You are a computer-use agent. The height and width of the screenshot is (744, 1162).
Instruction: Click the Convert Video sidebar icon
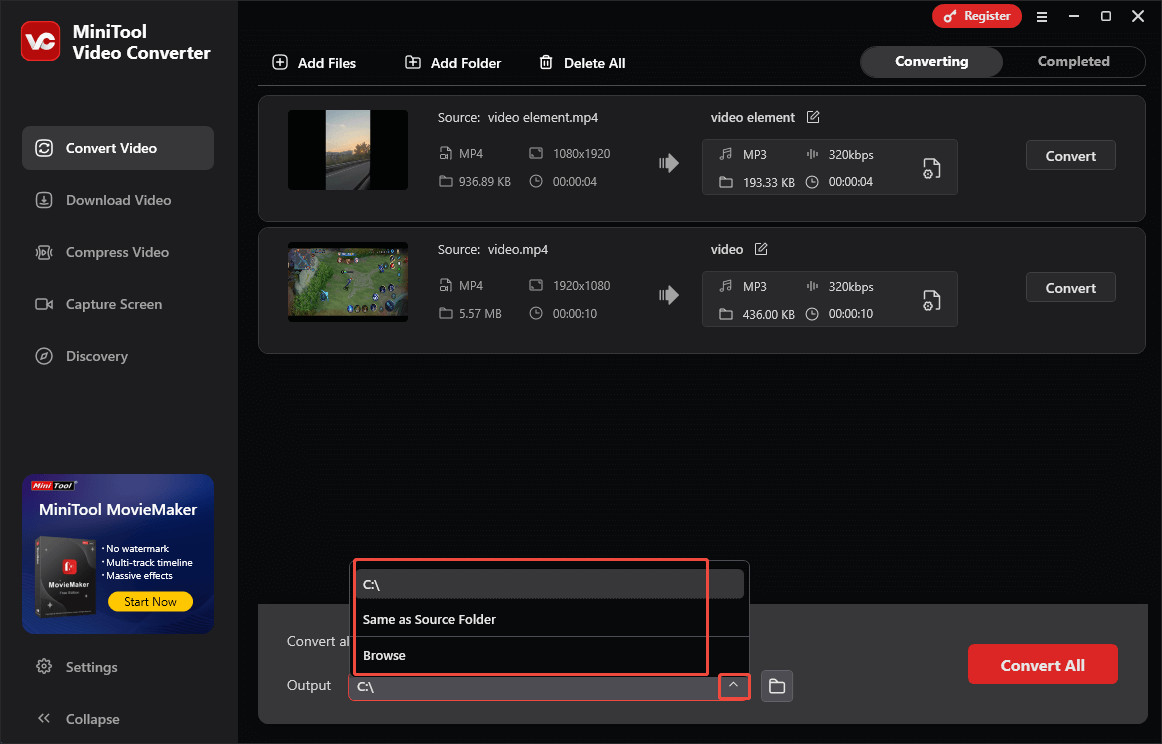(44, 148)
